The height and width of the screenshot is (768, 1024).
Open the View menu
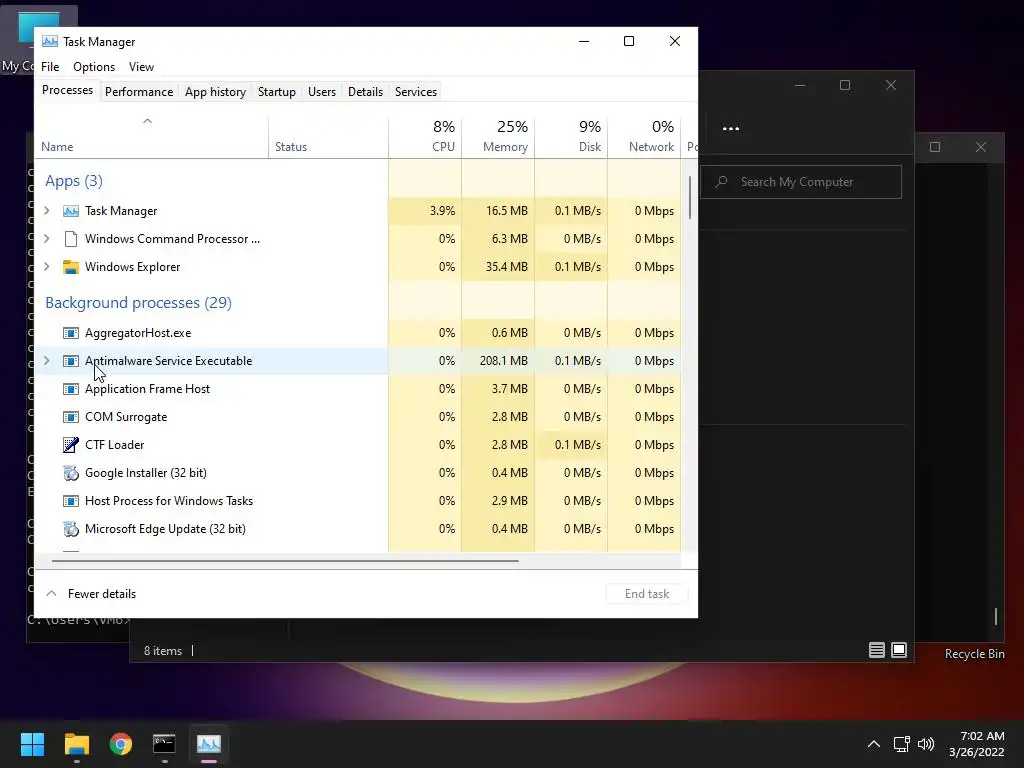pyautogui.click(x=141, y=67)
